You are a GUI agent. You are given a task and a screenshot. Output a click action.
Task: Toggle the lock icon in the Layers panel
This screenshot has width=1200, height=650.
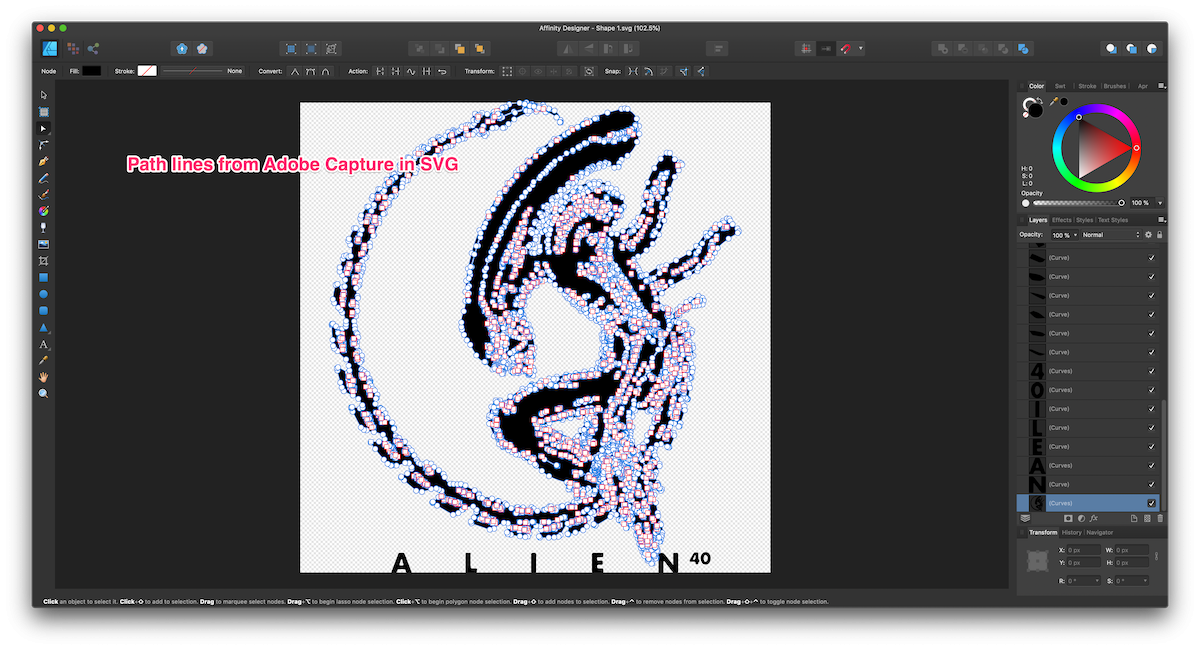(x=1159, y=234)
